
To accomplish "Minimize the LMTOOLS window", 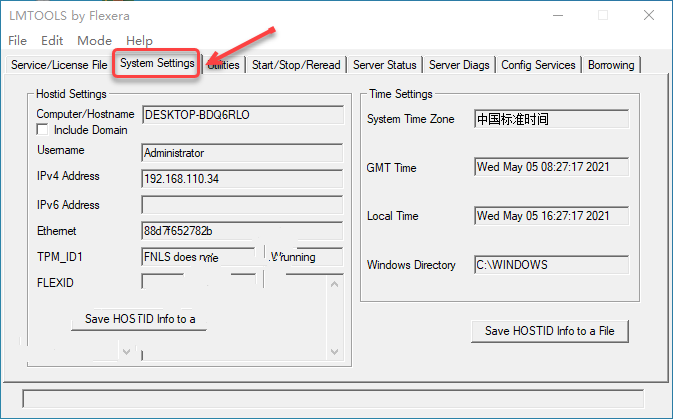I will (x=558, y=15).
